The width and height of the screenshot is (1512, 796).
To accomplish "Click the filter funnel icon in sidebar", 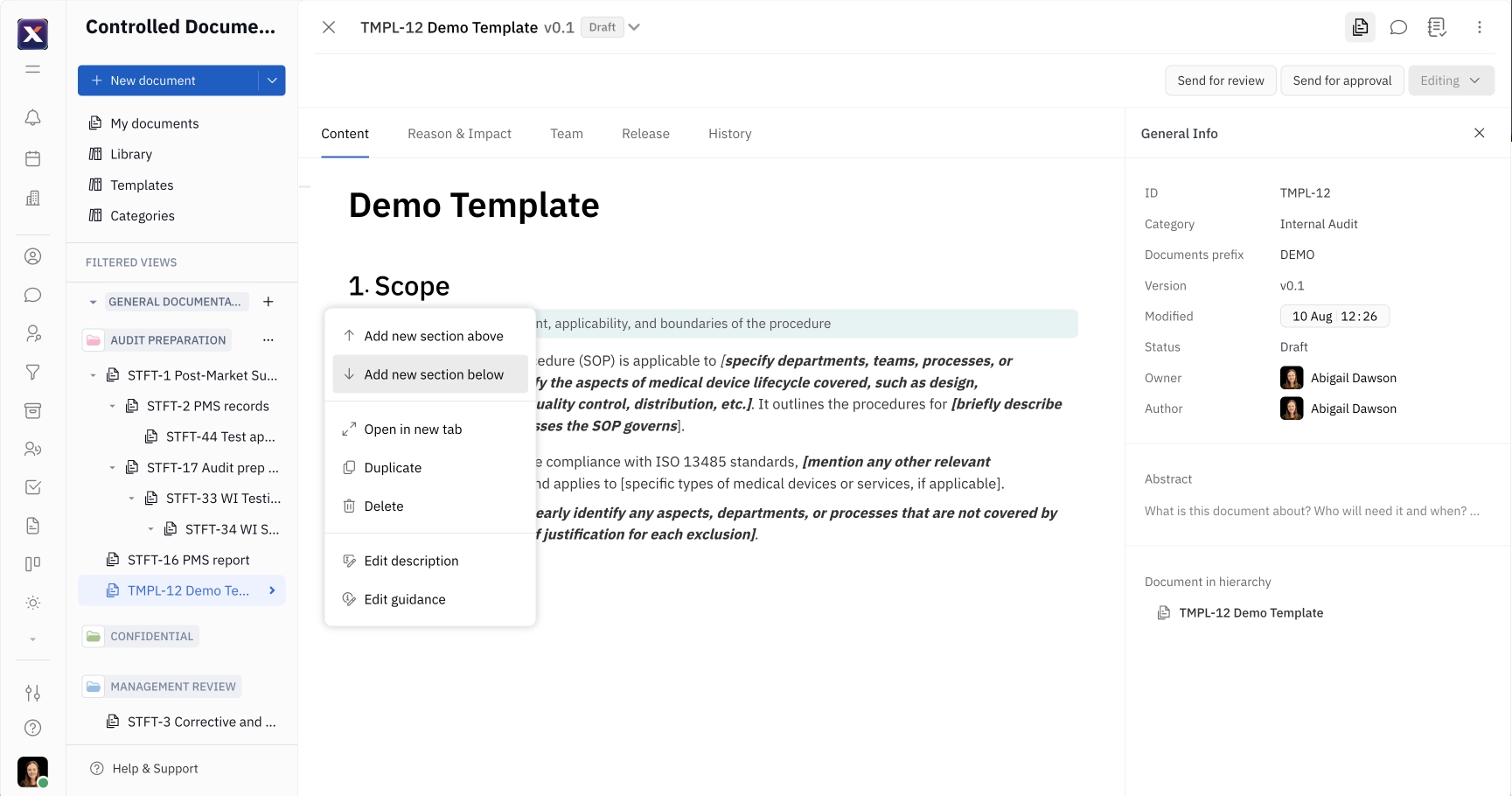I will 32,373.
